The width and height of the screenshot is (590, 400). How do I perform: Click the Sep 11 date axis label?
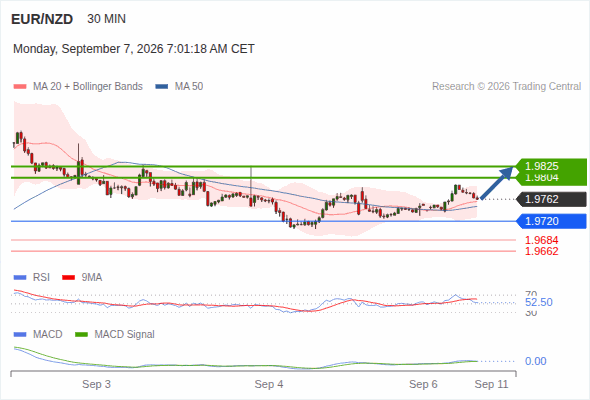tap(491, 384)
